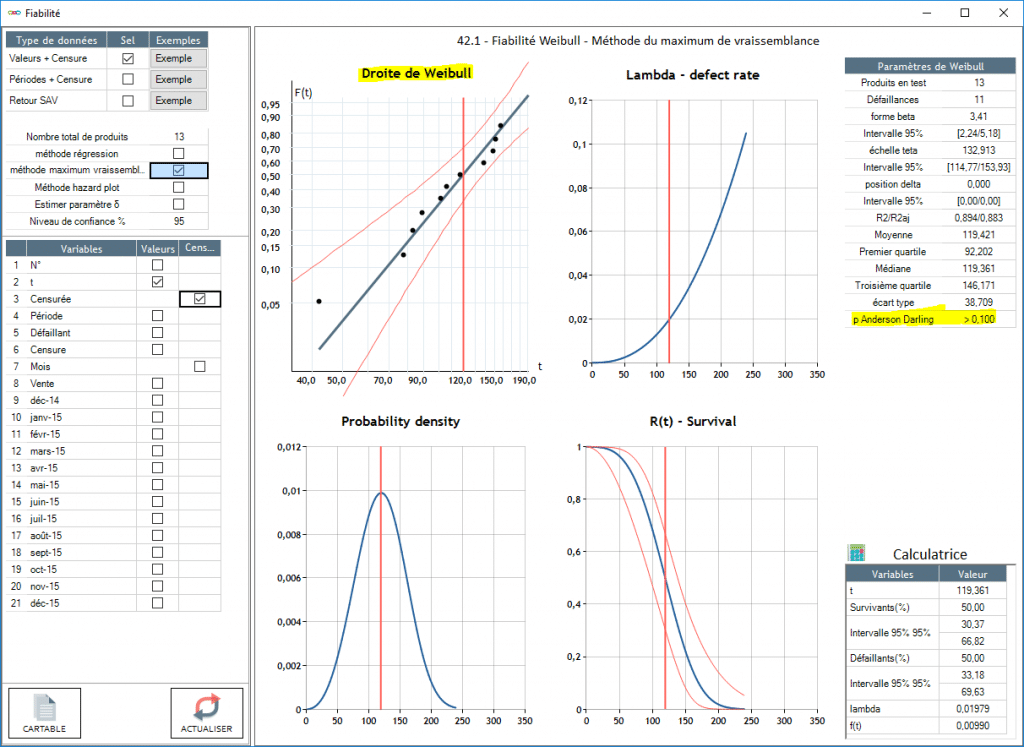Check the Valeurs box for variable N°

point(157,265)
